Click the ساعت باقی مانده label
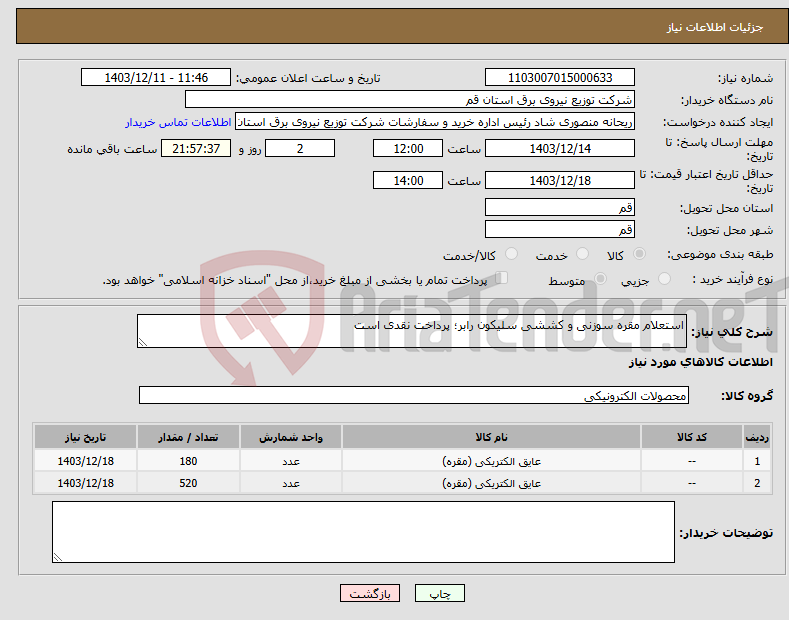Viewport: 789px width, 620px height. click(x=112, y=149)
